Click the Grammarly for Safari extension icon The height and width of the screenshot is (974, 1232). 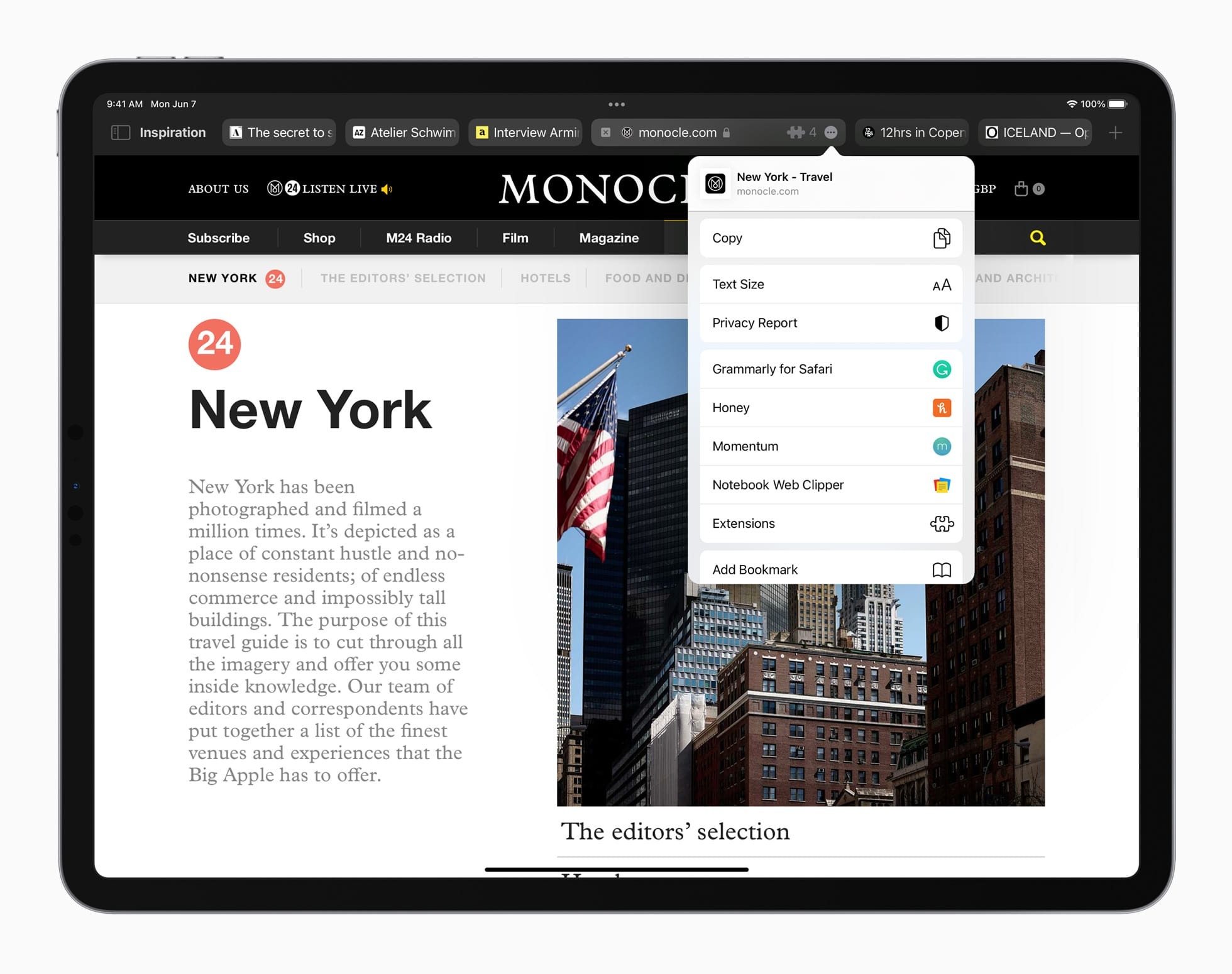click(940, 368)
